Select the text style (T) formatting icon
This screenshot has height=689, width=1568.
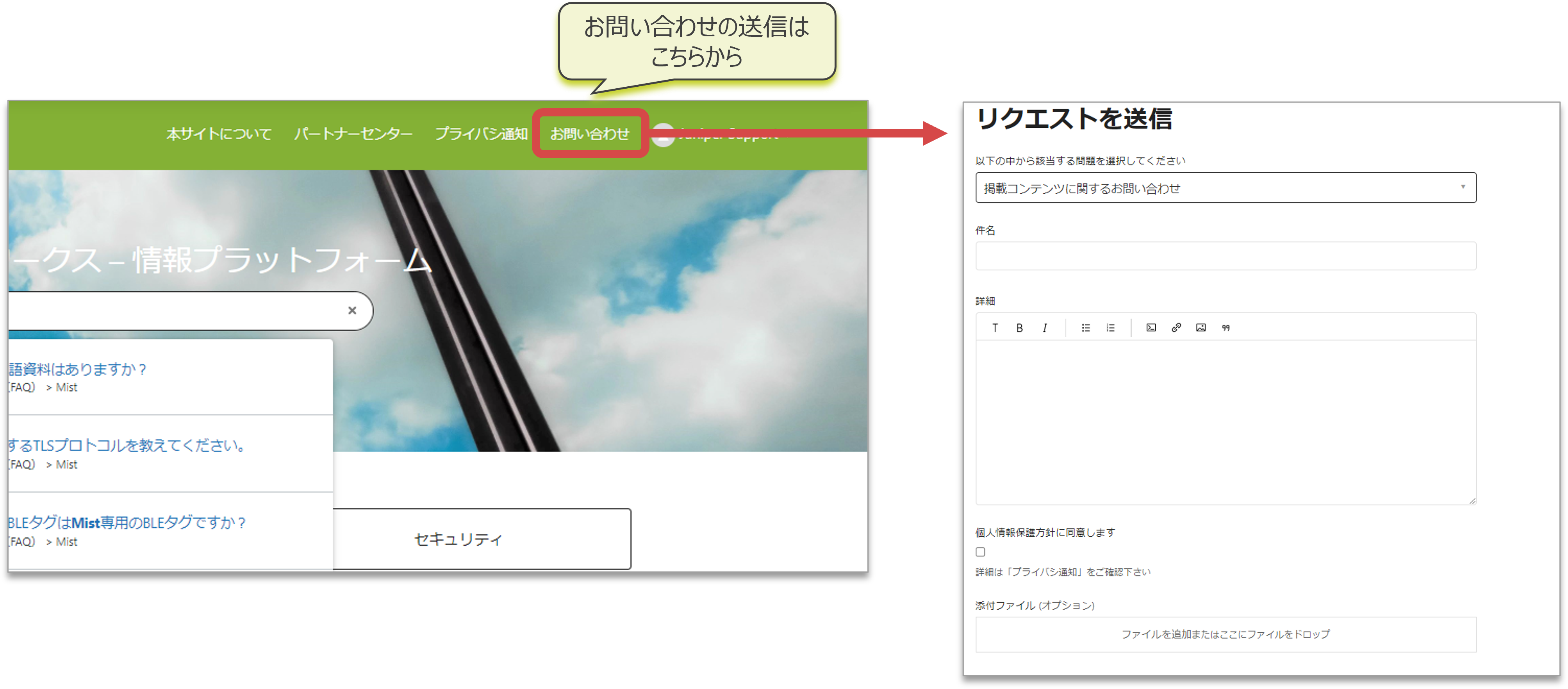995,327
